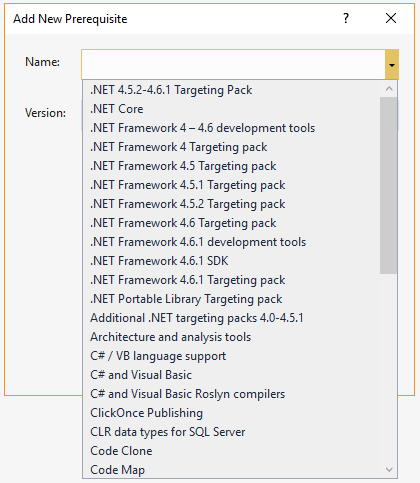The image size is (420, 483).
Task: Select .NET Portable Library Targeting pack
Action: click(x=231, y=299)
